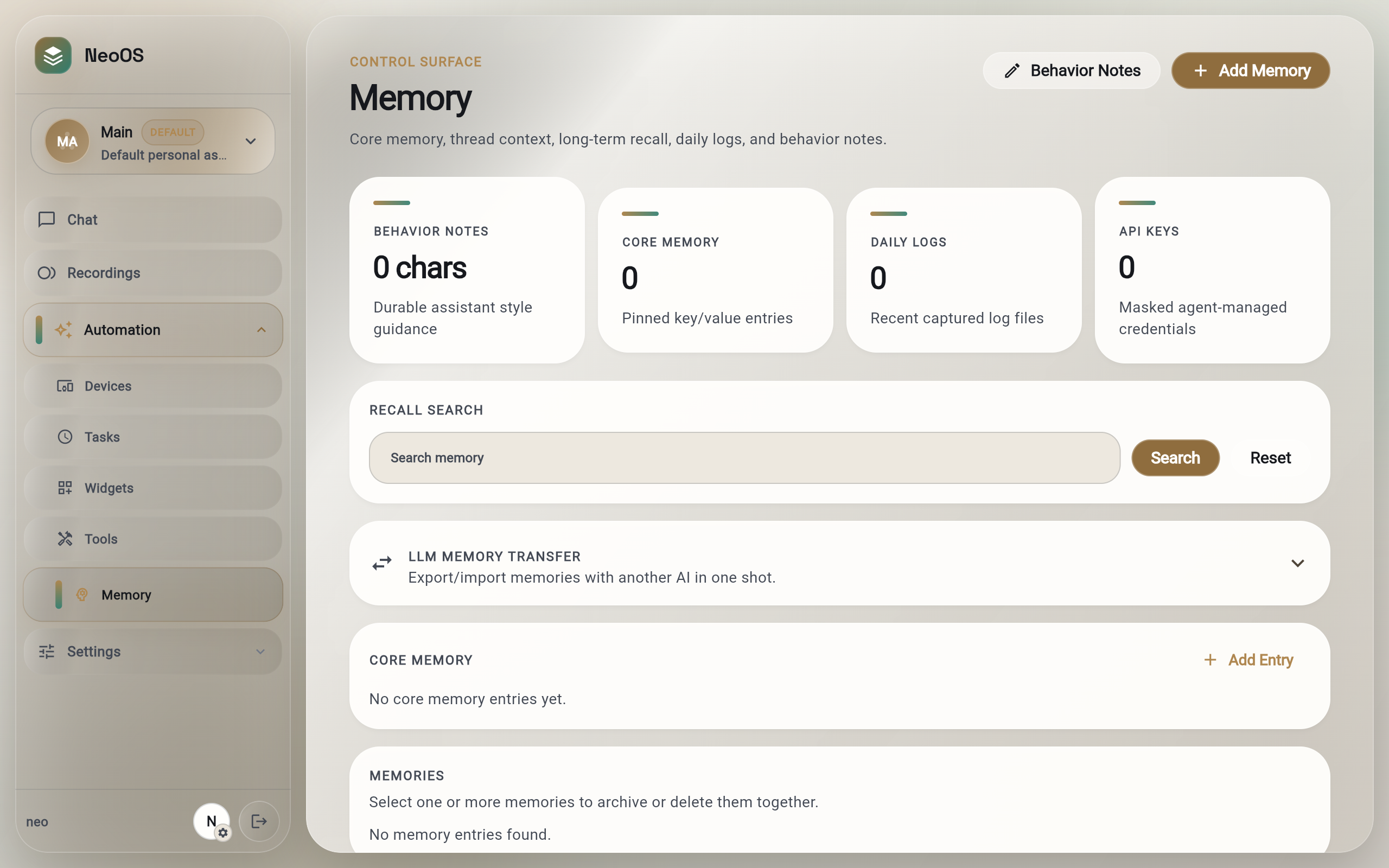The image size is (1389, 868).
Task: Expand the LLM Memory Transfer chevron
Action: 1297,563
